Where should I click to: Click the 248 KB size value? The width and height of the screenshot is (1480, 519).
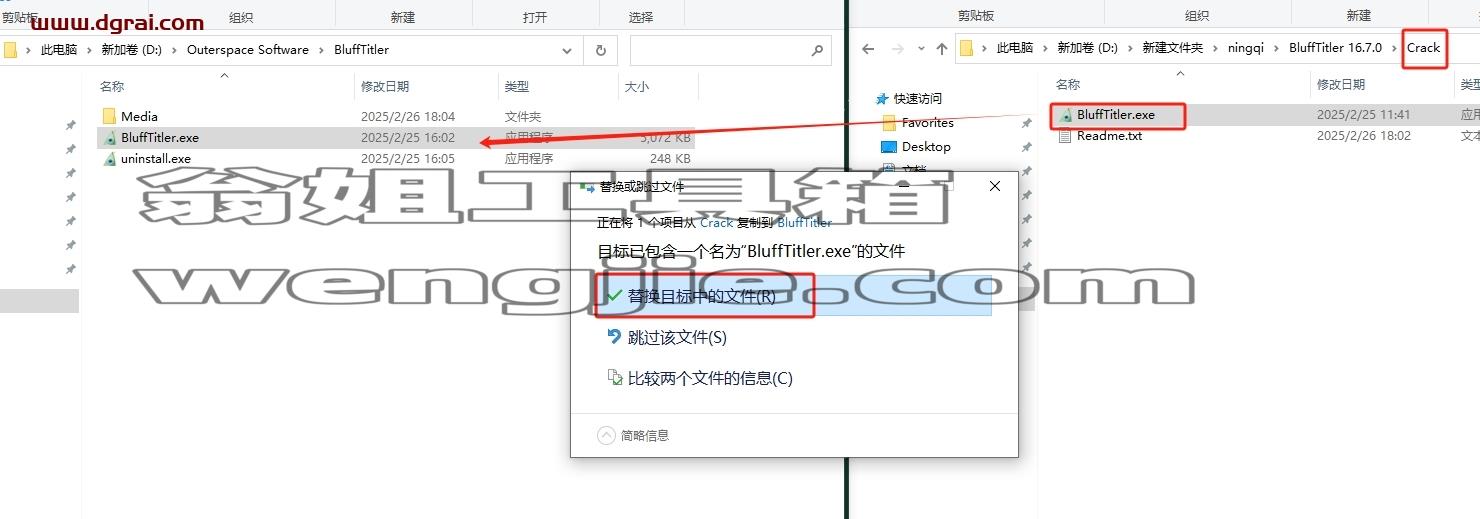pos(670,158)
